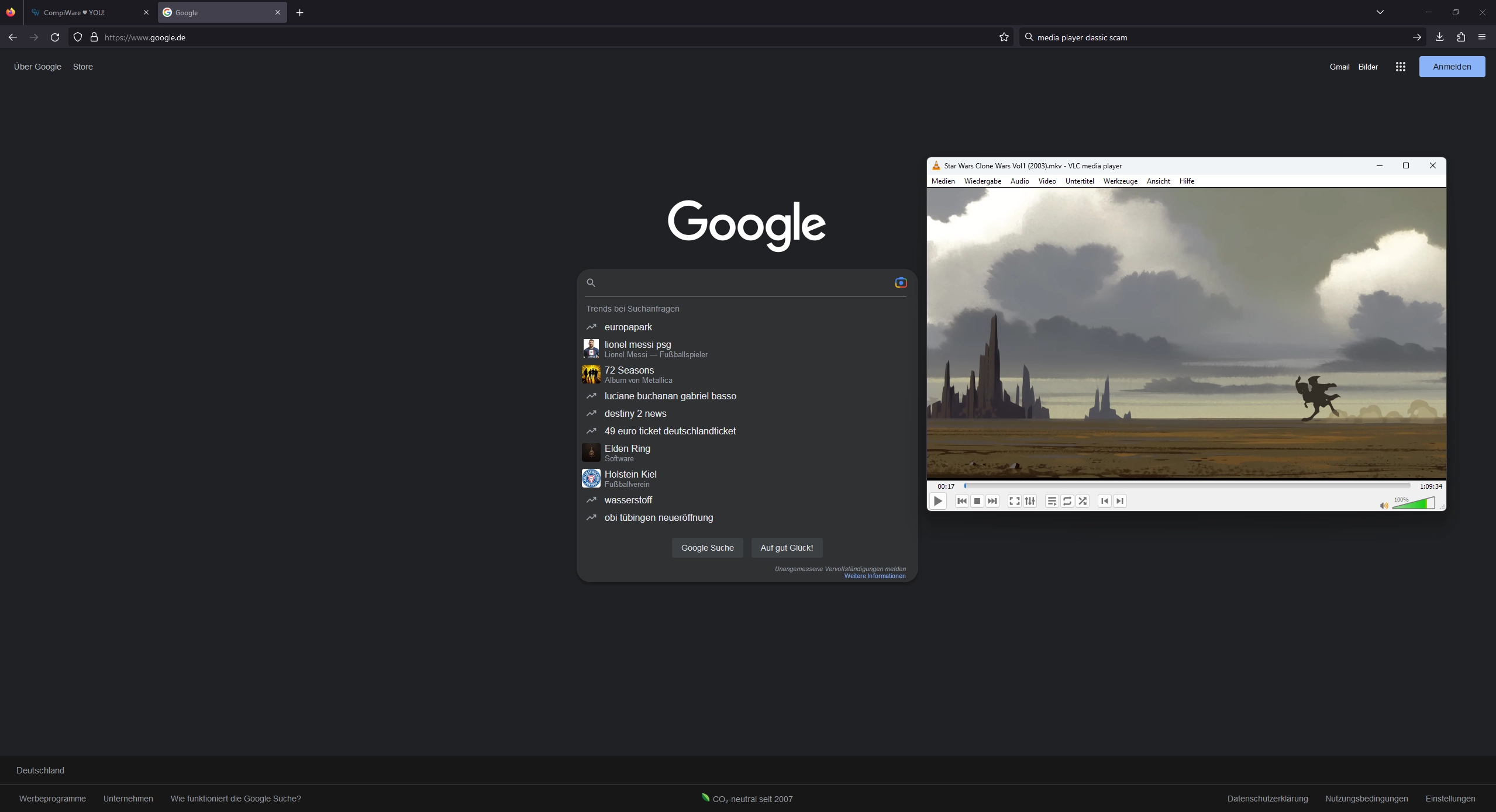Open Bilder link
The width and height of the screenshot is (1496, 812).
coord(1368,67)
